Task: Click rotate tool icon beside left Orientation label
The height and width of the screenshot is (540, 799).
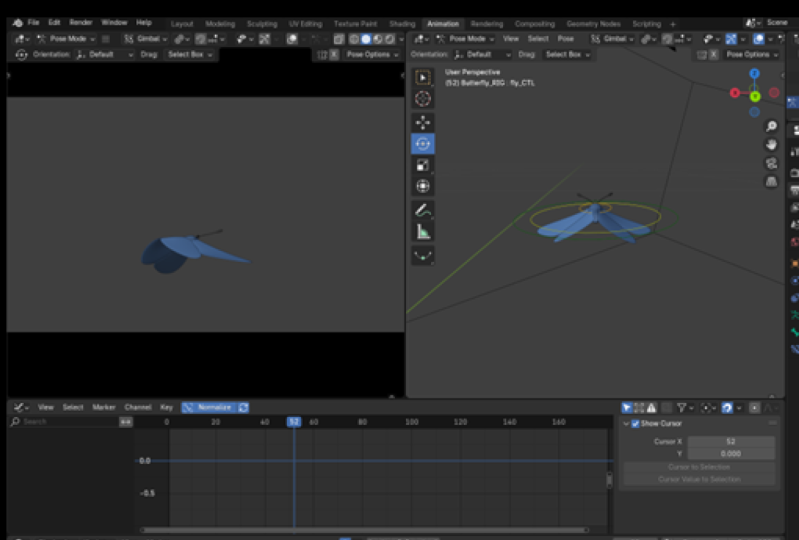Action: pyautogui.click(x=21, y=55)
